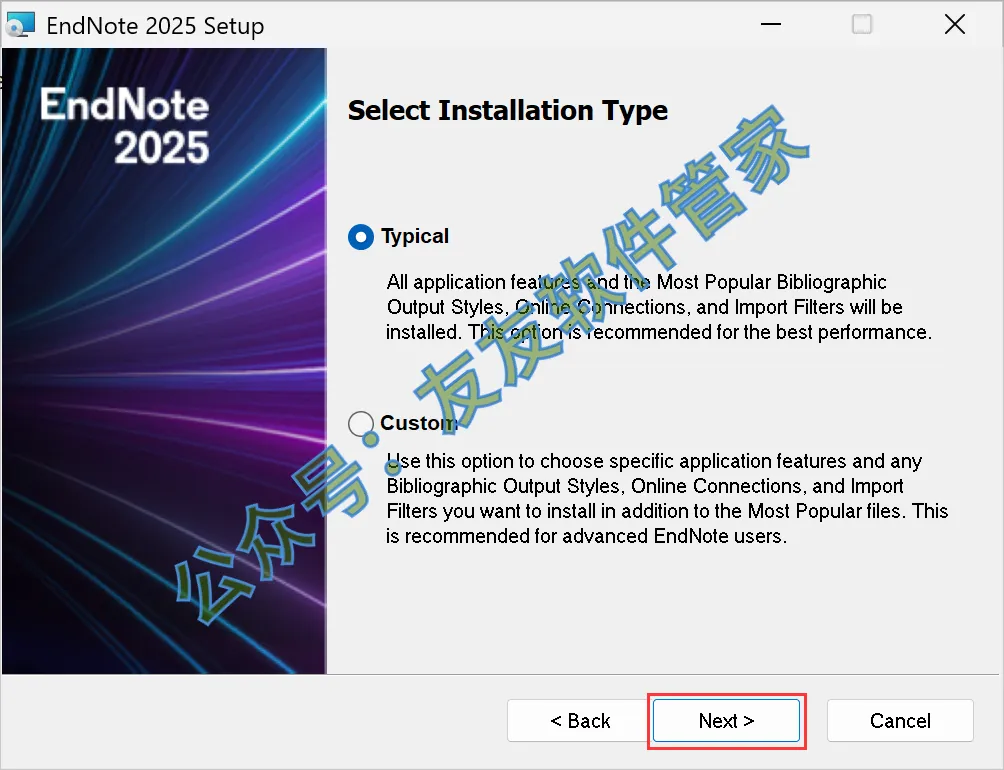This screenshot has width=1004, height=770.
Task: Go back with the Back button
Action: (580, 721)
